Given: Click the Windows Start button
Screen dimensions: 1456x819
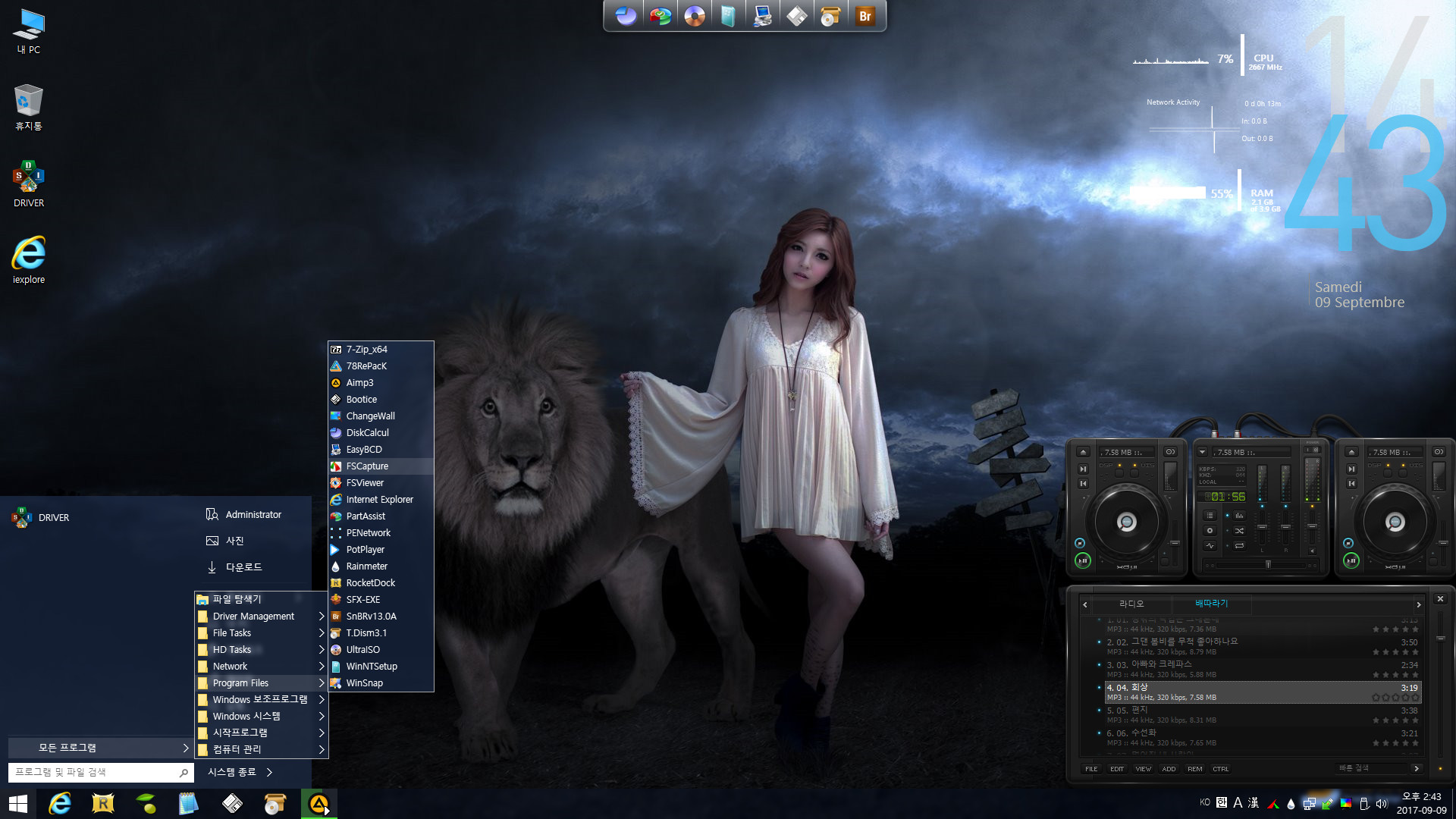Looking at the screenshot, I should (17, 804).
